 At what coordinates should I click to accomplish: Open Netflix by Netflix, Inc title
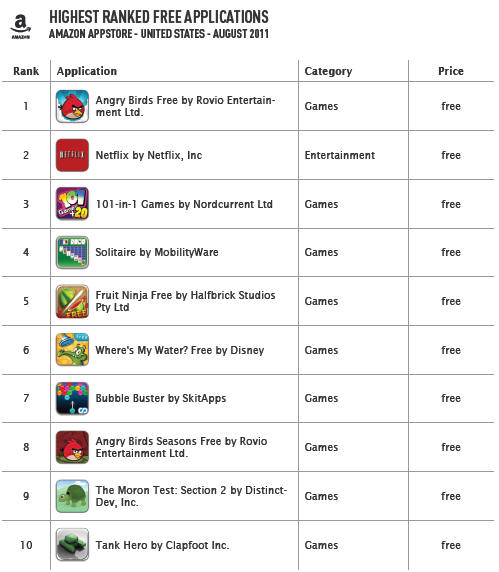pyautogui.click(x=149, y=155)
